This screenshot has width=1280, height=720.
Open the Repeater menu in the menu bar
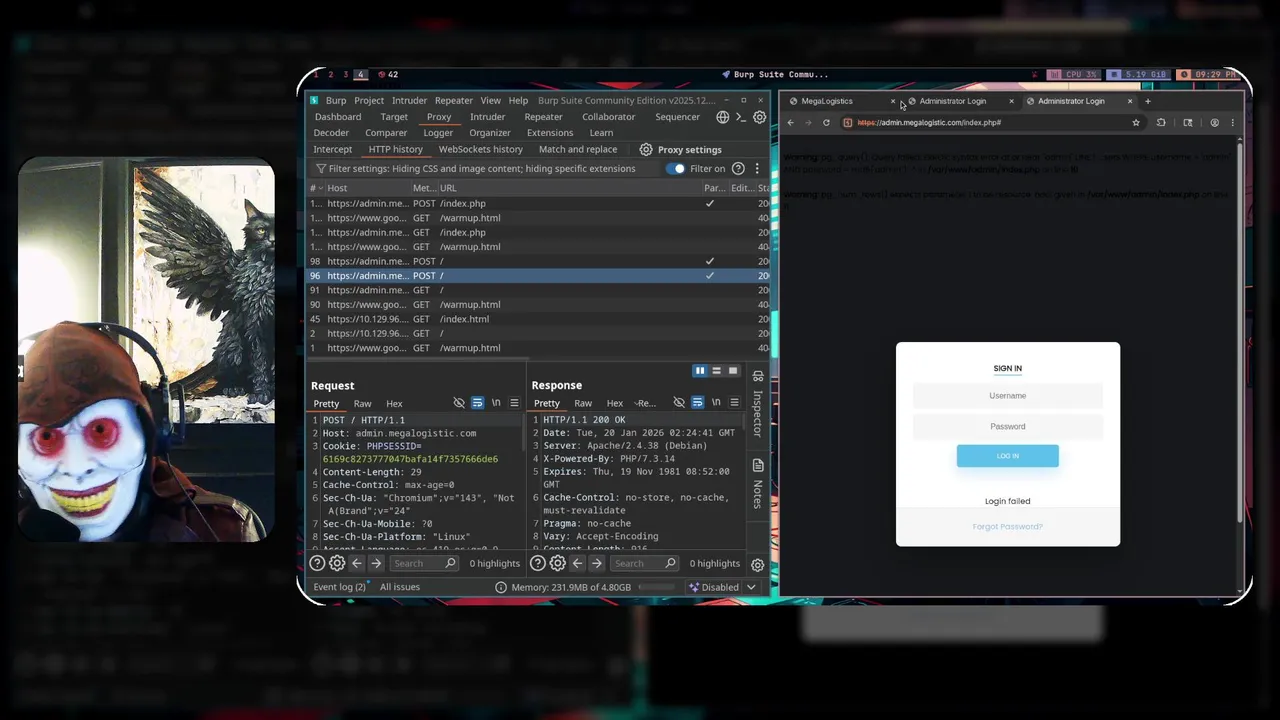coord(453,101)
